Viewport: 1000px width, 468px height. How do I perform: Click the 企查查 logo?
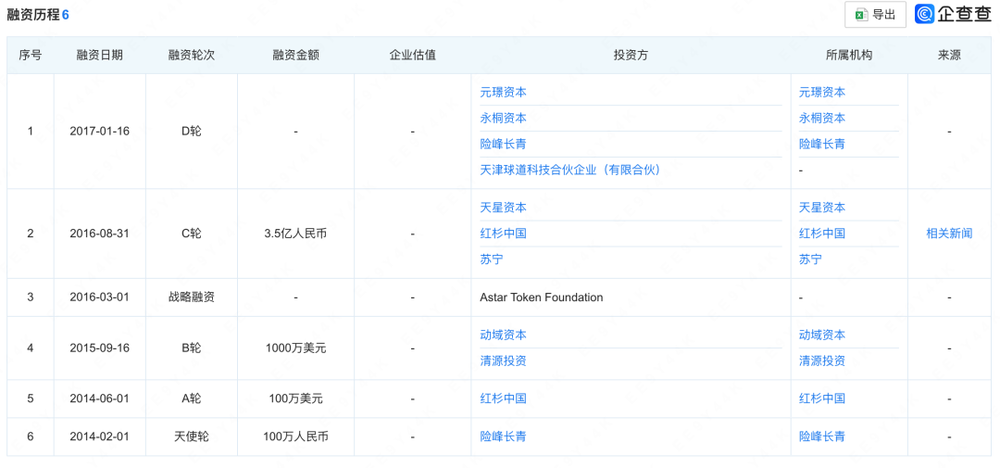[x=952, y=14]
